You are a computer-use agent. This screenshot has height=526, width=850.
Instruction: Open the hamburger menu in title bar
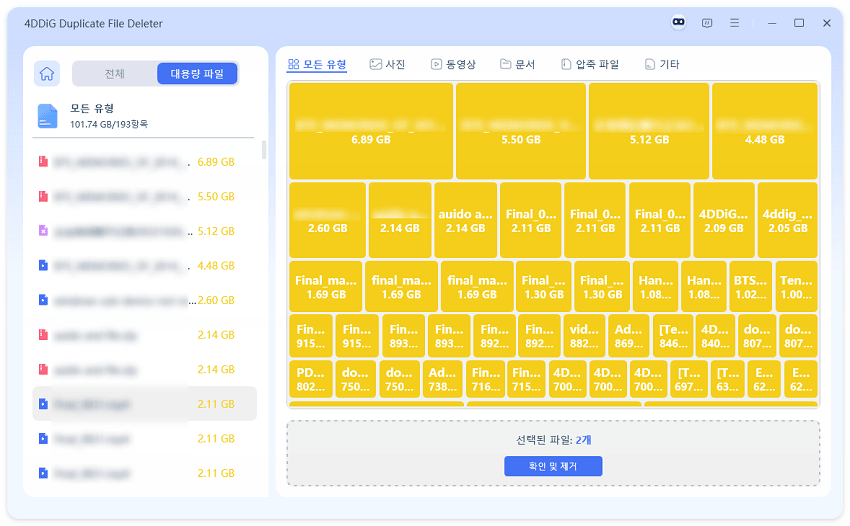(x=735, y=23)
